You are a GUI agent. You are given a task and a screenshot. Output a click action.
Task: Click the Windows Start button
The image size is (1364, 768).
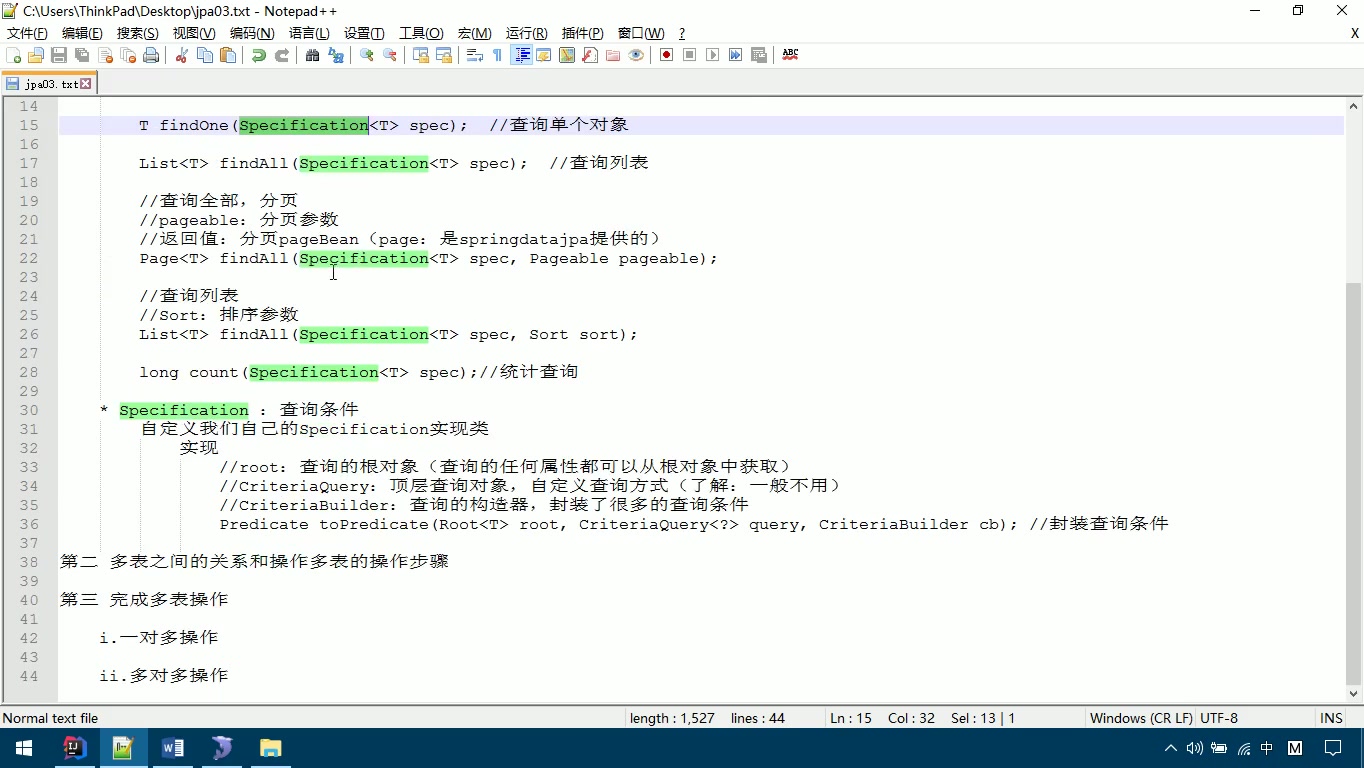click(24, 748)
